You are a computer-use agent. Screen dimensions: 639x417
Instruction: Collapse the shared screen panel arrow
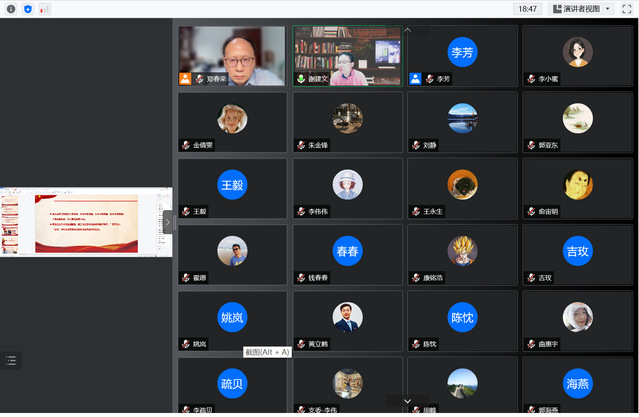click(168, 222)
